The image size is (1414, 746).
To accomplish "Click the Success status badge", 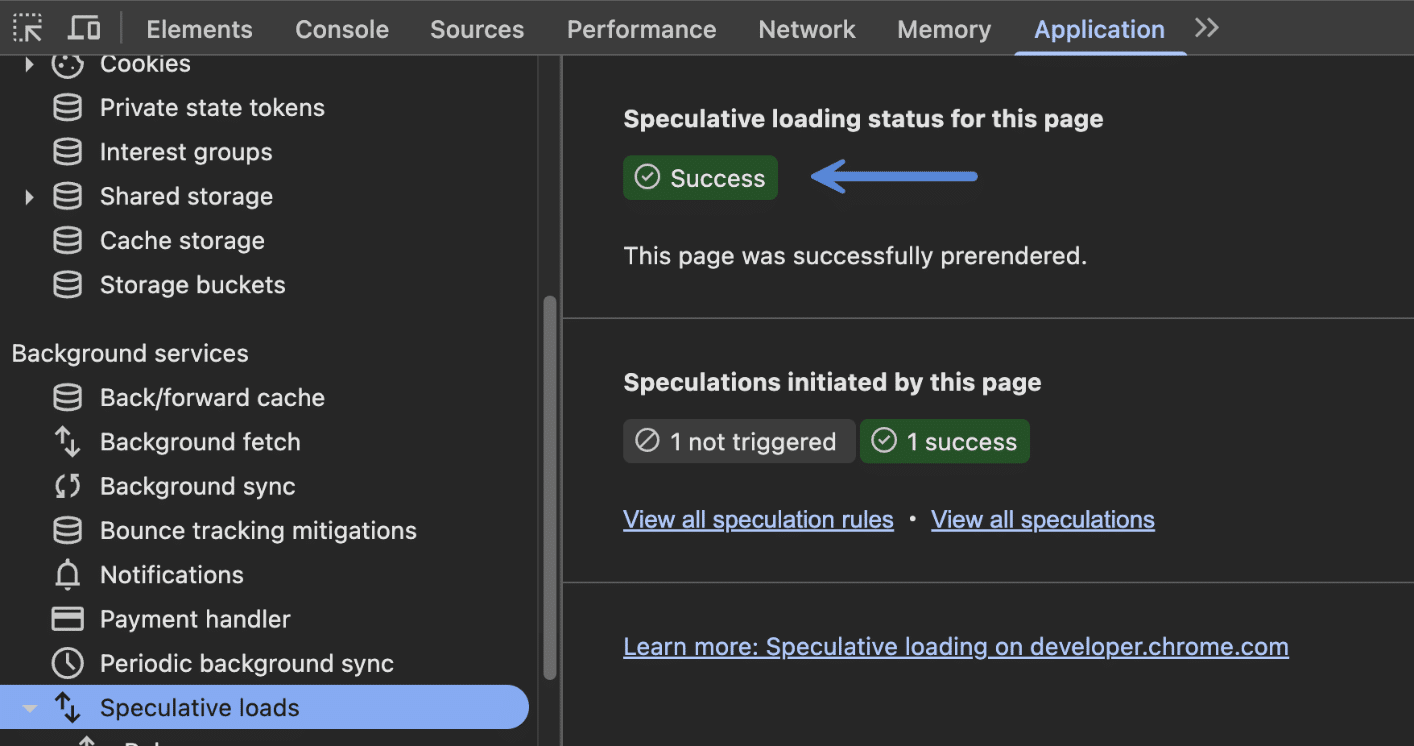I will click(x=700, y=177).
